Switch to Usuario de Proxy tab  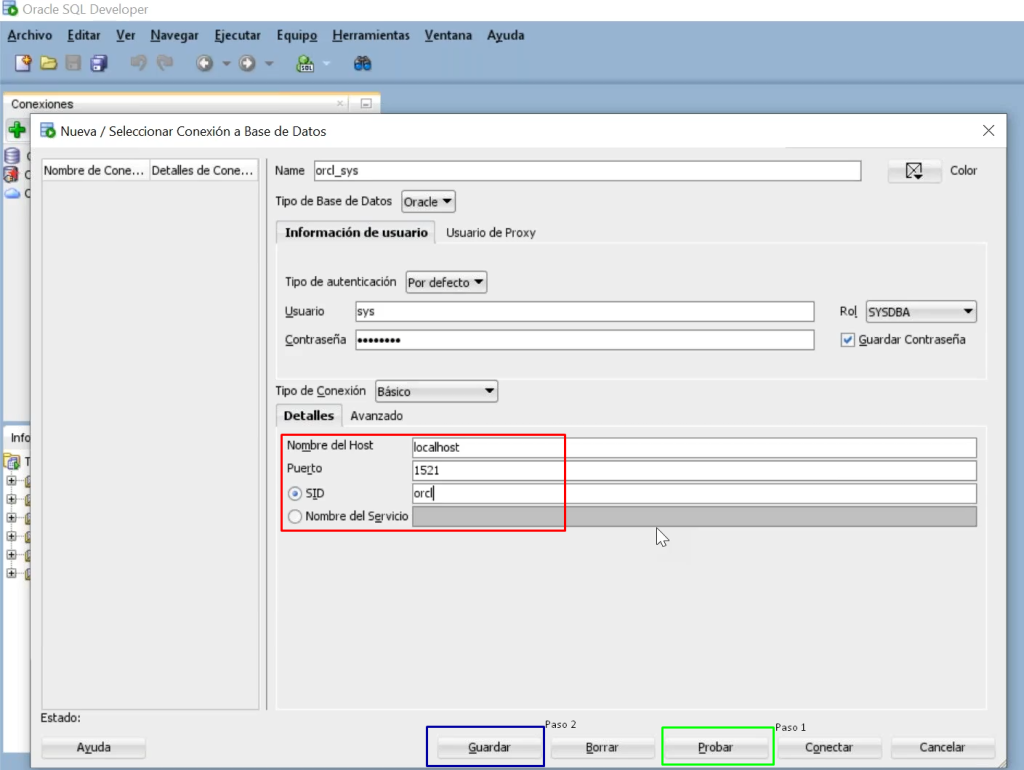pyautogui.click(x=490, y=233)
